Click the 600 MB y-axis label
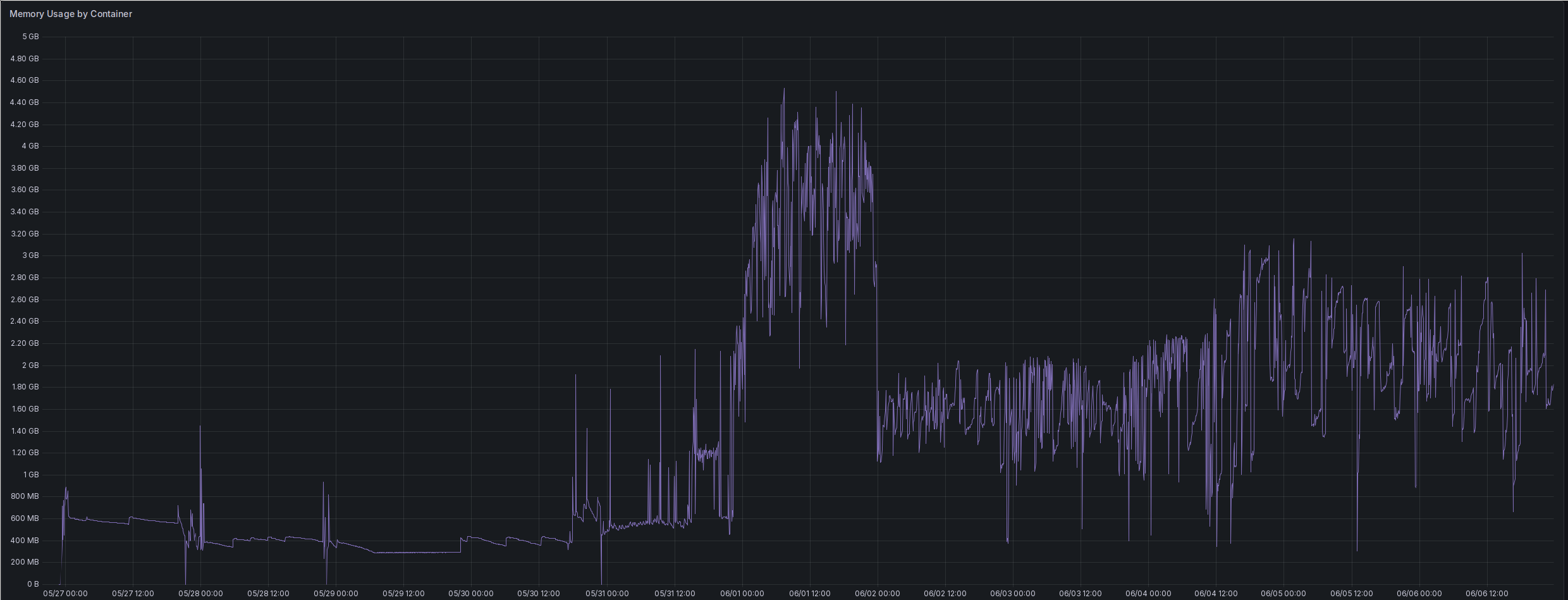Viewport: 1568px width, 600px height. [x=25, y=518]
